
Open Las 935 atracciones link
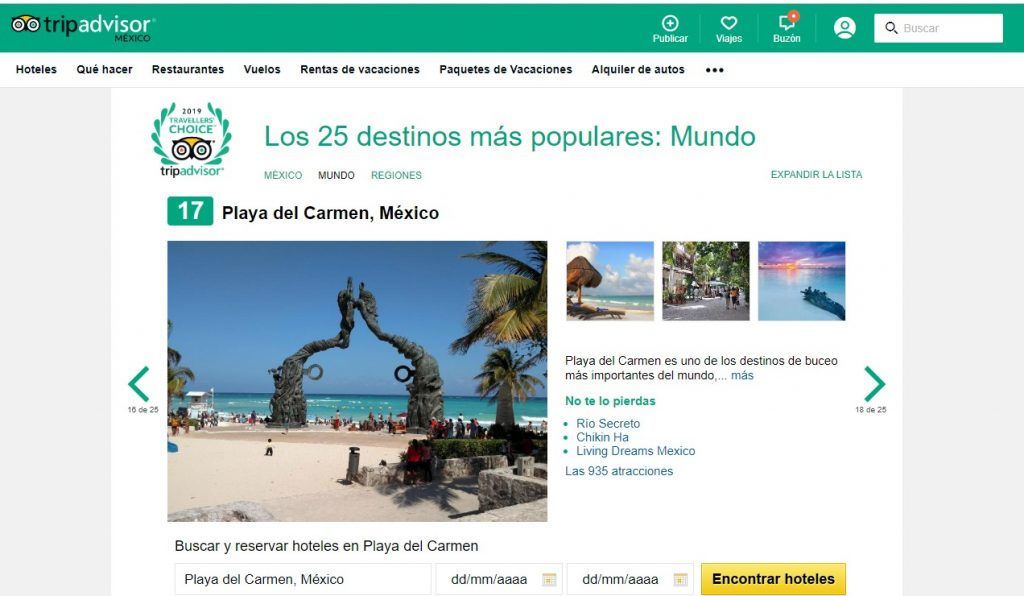(x=619, y=471)
